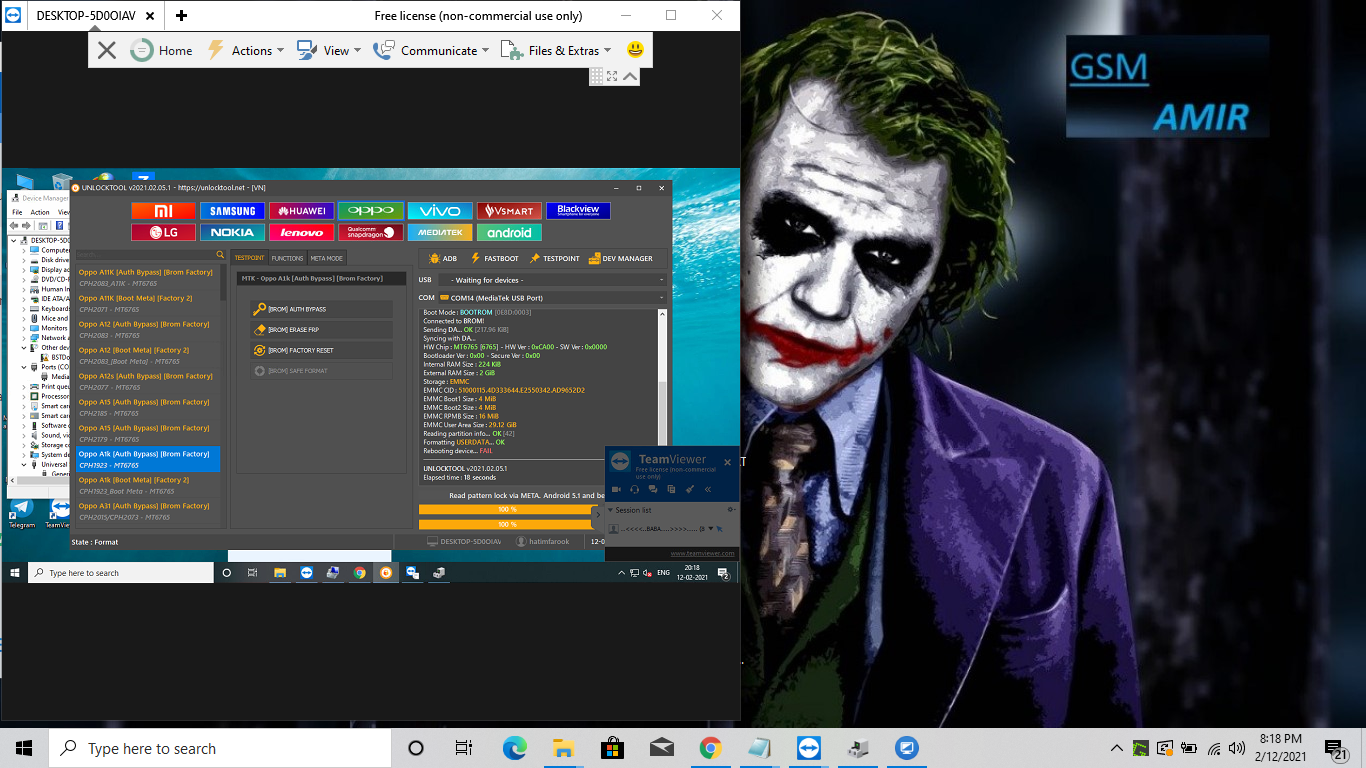Select the Samsung brand tile
Image resolution: width=1366 pixels, height=768 pixels.
point(233,211)
